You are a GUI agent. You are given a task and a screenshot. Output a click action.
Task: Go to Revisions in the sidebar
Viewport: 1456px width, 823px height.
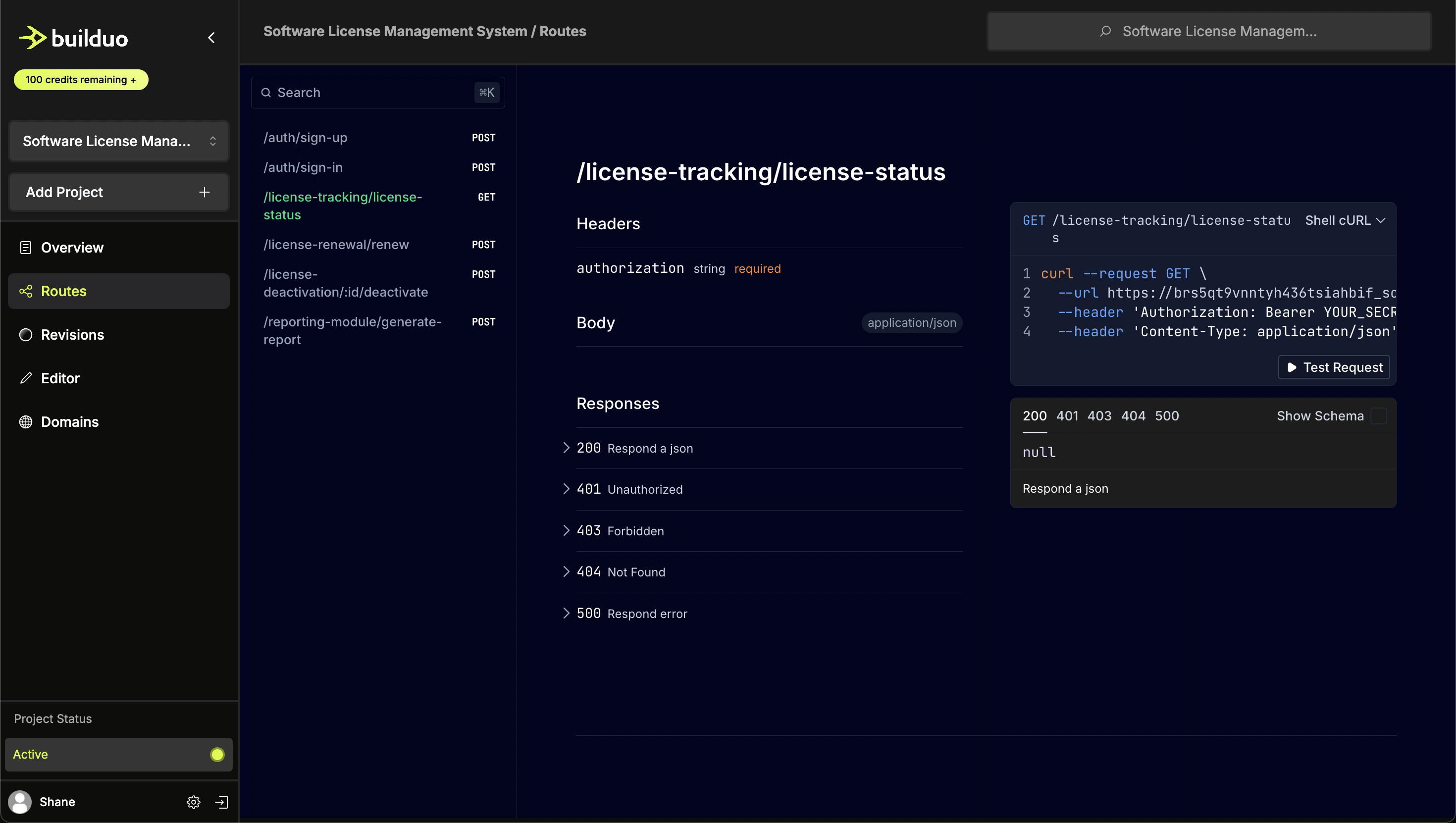pyautogui.click(x=119, y=335)
